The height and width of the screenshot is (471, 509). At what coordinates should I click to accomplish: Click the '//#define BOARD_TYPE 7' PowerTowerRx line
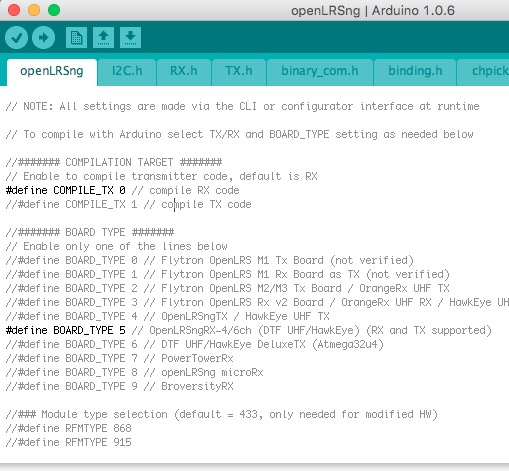tap(120, 358)
